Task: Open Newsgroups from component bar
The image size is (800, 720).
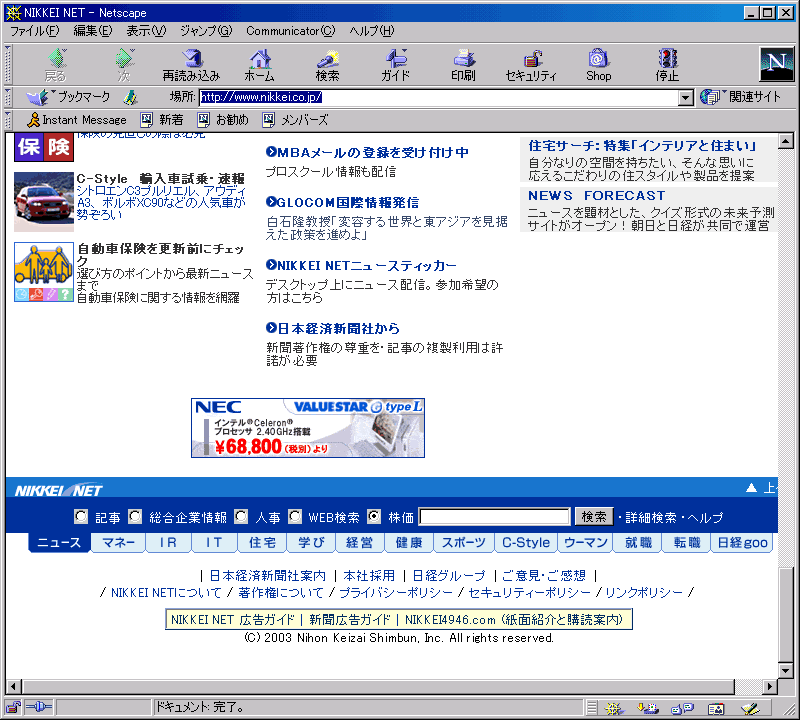Action: tap(682, 708)
